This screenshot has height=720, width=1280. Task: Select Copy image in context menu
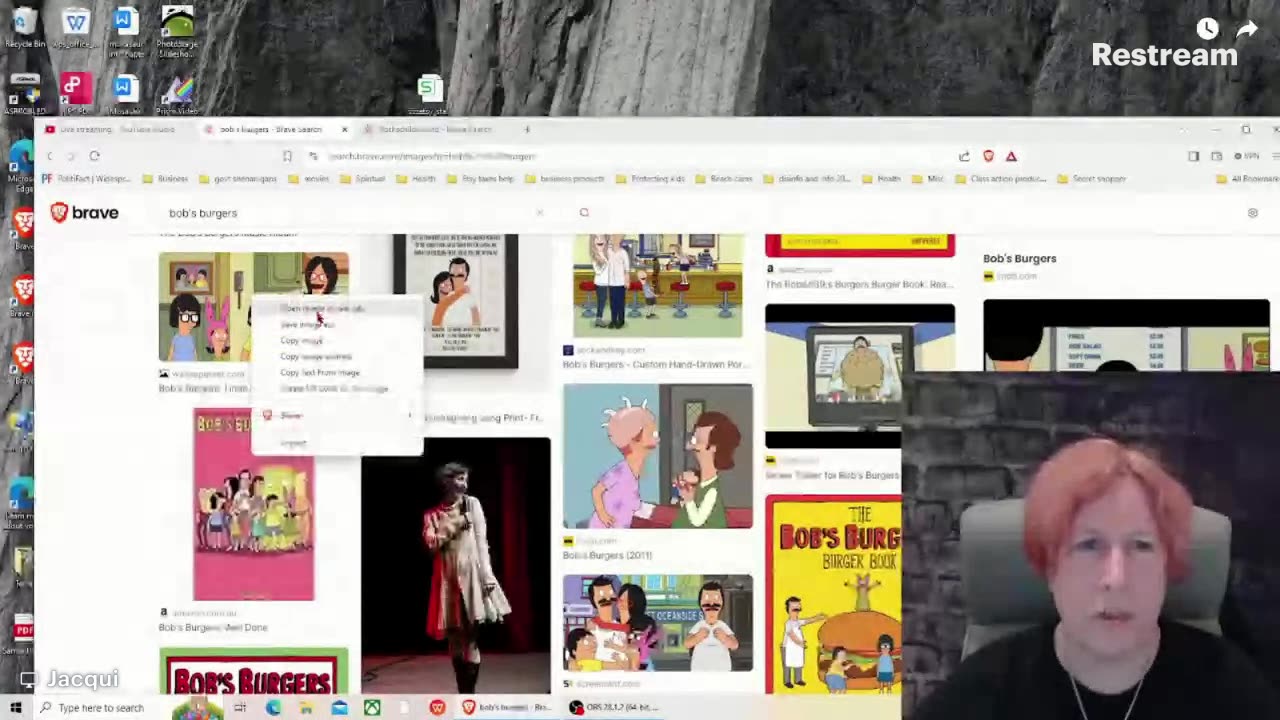pos(335,340)
